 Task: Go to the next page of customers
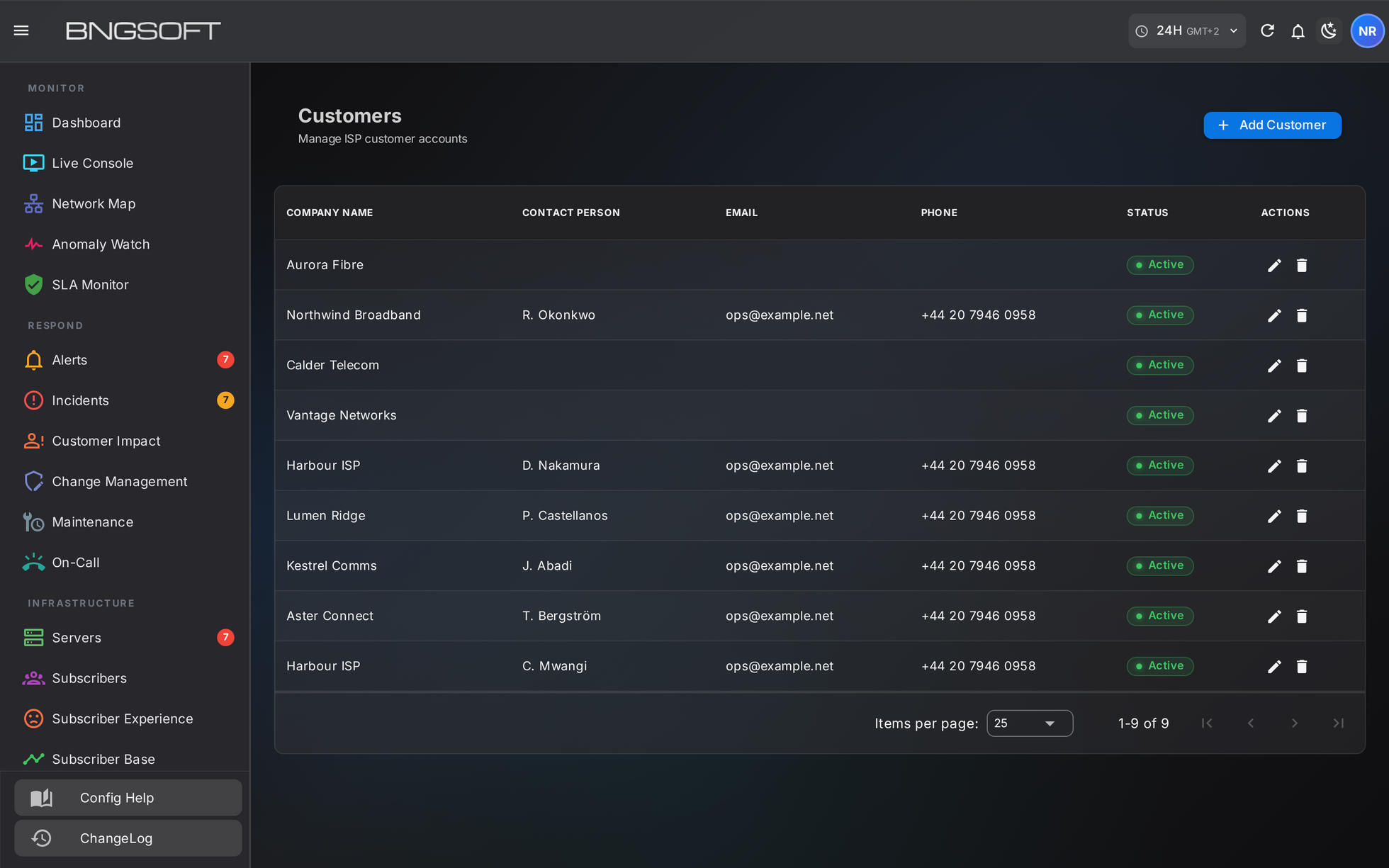click(1295, 723)
